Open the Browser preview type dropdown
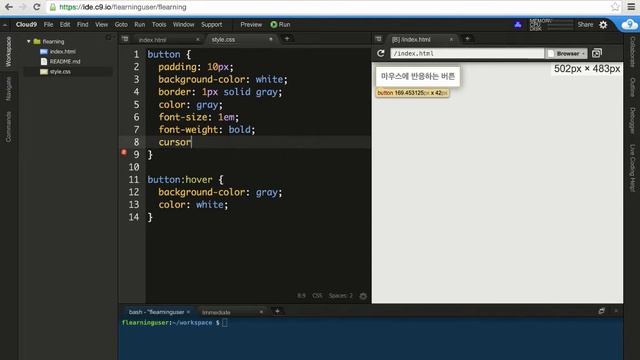Image resolution: width=640 pixels, height=360 pixels. tap(567, 53)
